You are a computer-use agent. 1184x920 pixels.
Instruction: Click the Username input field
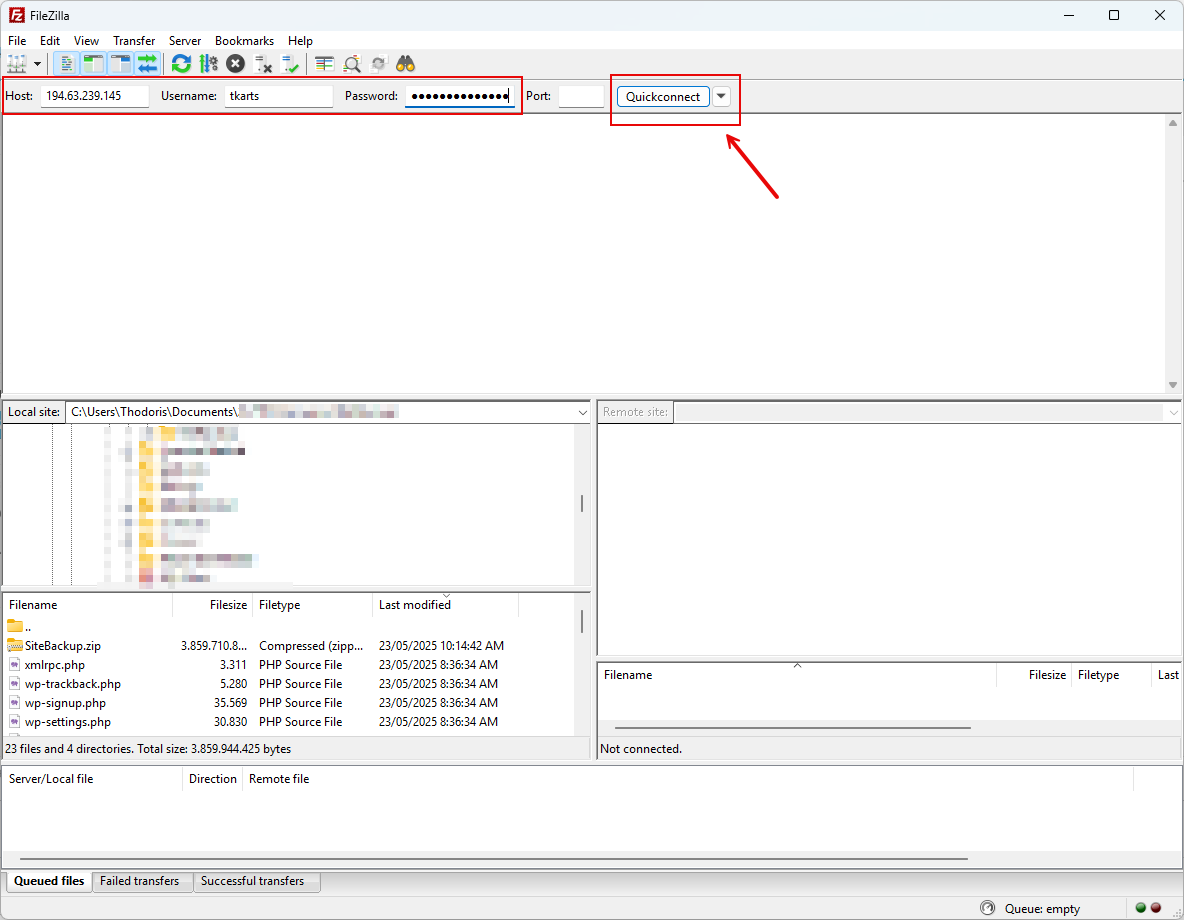click(x=279, y=96)
